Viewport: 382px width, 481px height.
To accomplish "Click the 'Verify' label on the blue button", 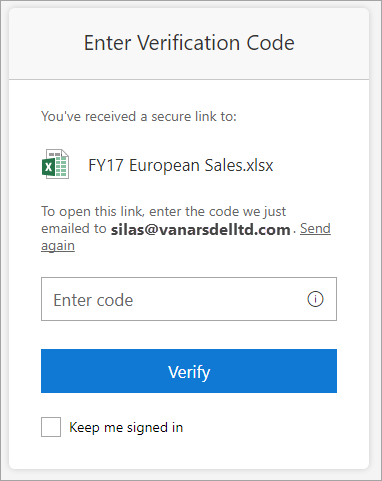I will pos(189,372).
